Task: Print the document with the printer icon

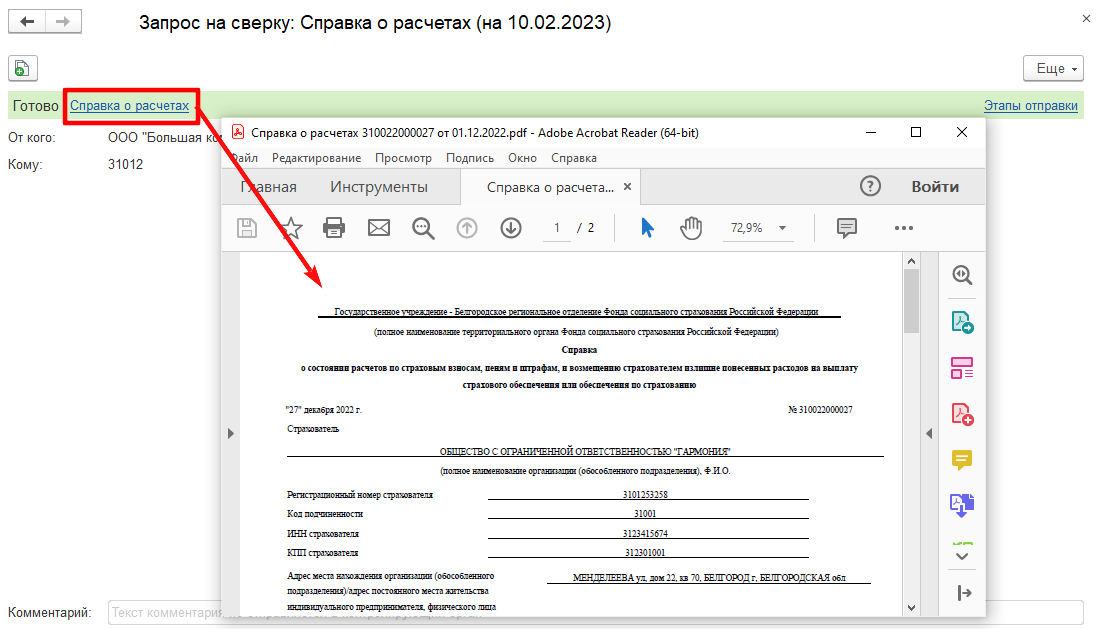Action: coord(334,228)
